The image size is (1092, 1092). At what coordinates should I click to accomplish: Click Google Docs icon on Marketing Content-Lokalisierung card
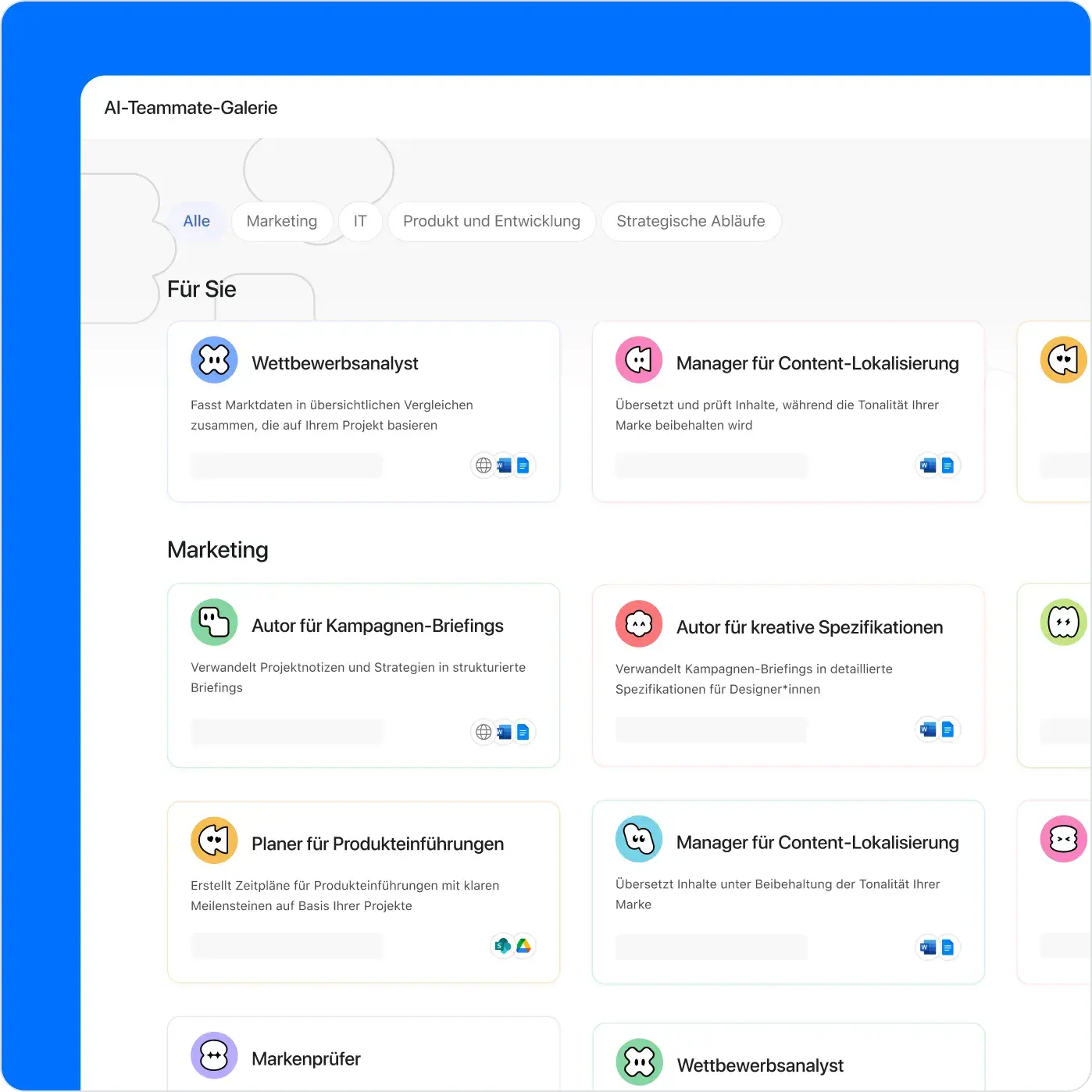coord(947,947)
